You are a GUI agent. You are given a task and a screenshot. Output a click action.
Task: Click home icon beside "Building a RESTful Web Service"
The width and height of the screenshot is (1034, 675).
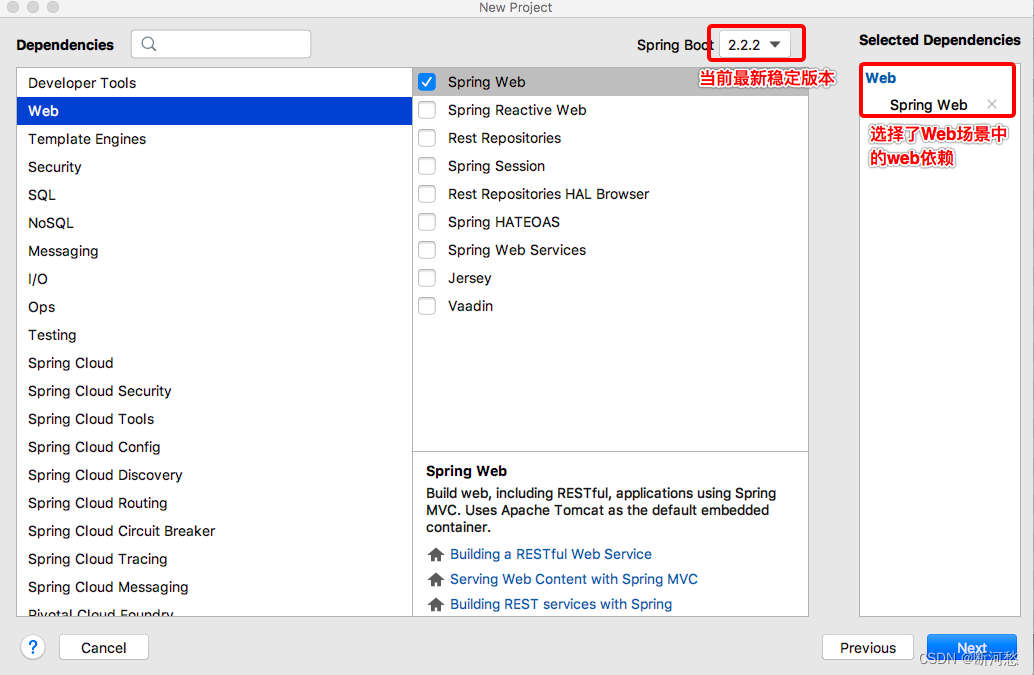point(435,554)
